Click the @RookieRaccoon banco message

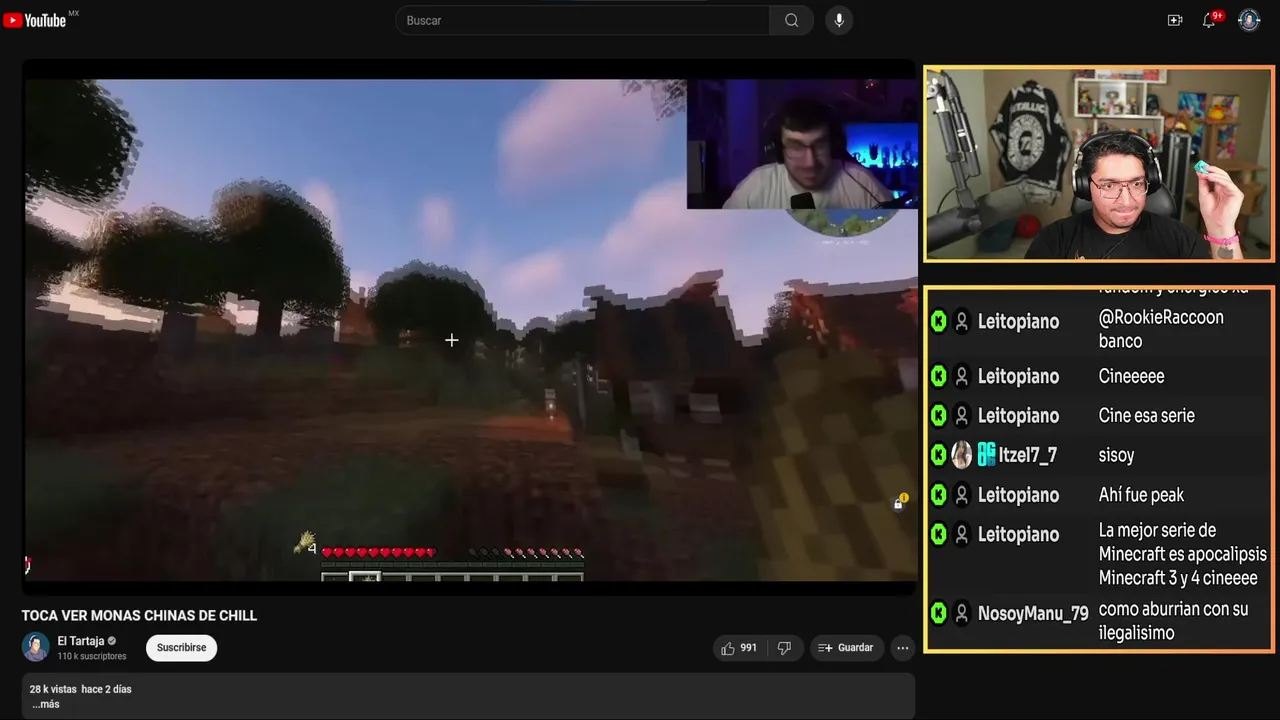[x=1161, y=329]
